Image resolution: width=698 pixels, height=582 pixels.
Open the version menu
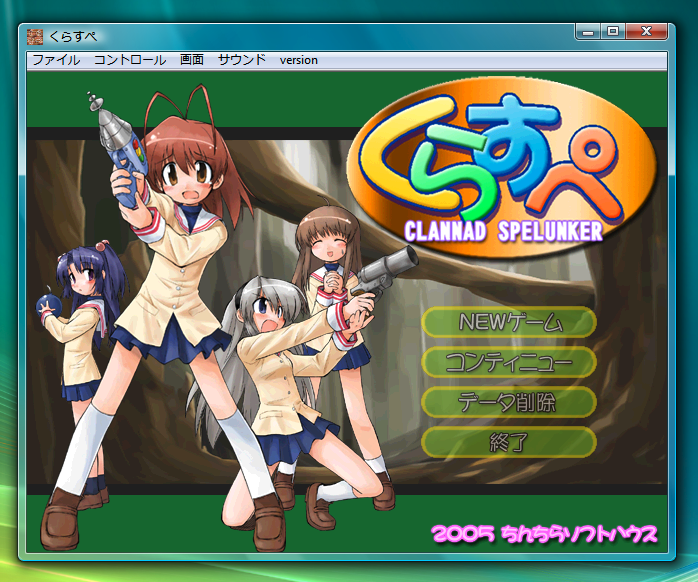coord(298,60)
